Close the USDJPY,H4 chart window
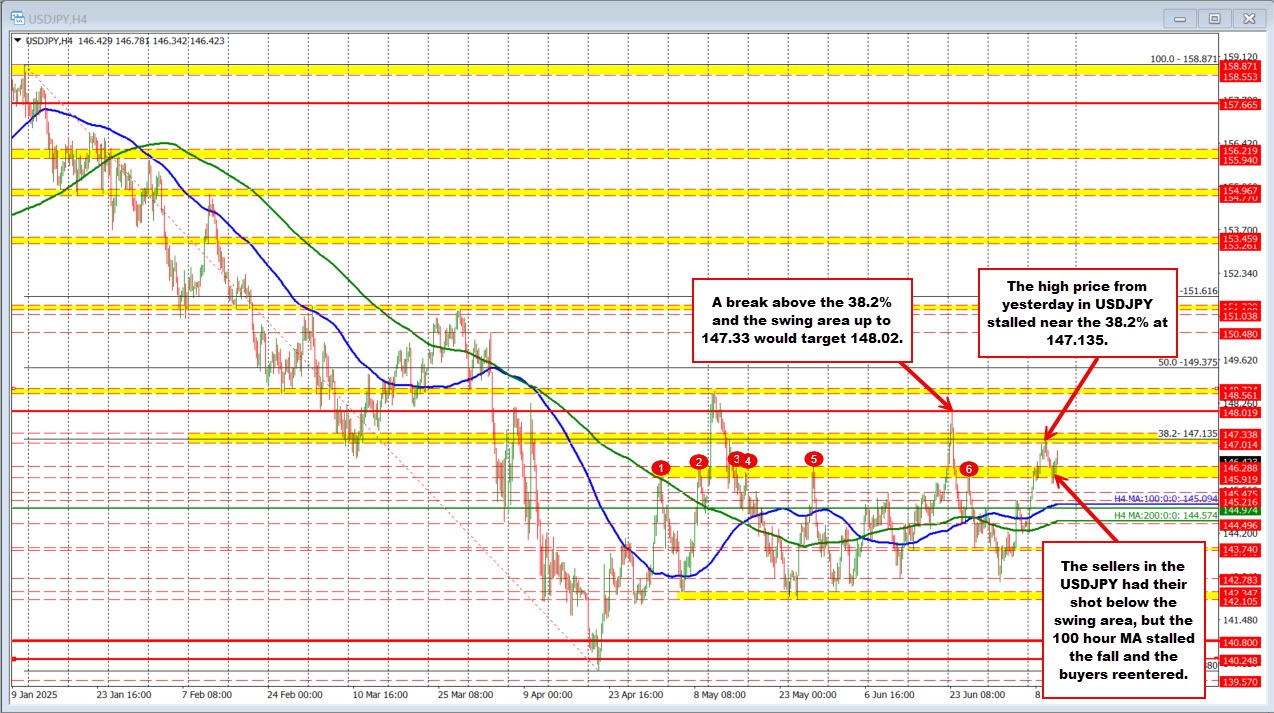1274x713 pixels. [x=1248, y=18]
